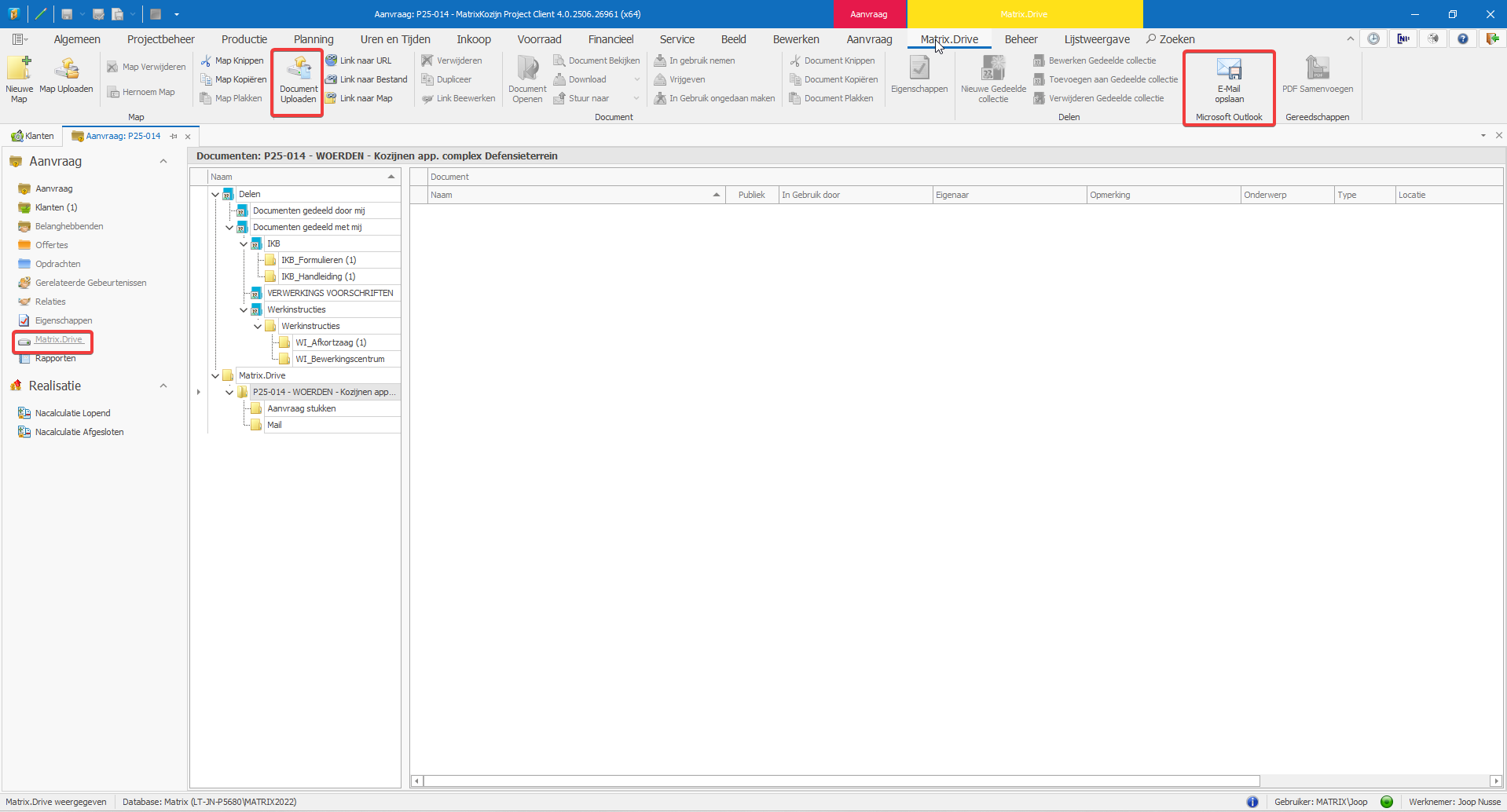The width and height of the screenshot is (1507, 812).
Task: Click Link naar Bestand
Action: click(x=366, y=79)
